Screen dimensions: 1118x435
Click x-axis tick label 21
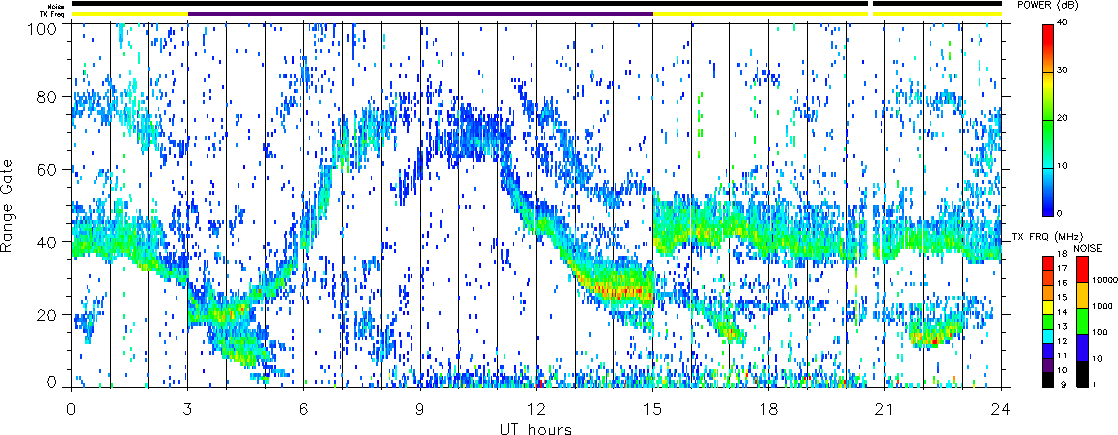[885, 409]
